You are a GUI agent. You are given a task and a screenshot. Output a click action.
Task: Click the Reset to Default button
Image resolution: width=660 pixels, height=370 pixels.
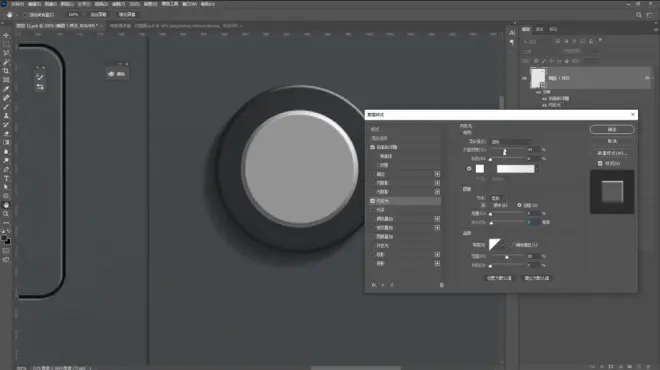537,278
